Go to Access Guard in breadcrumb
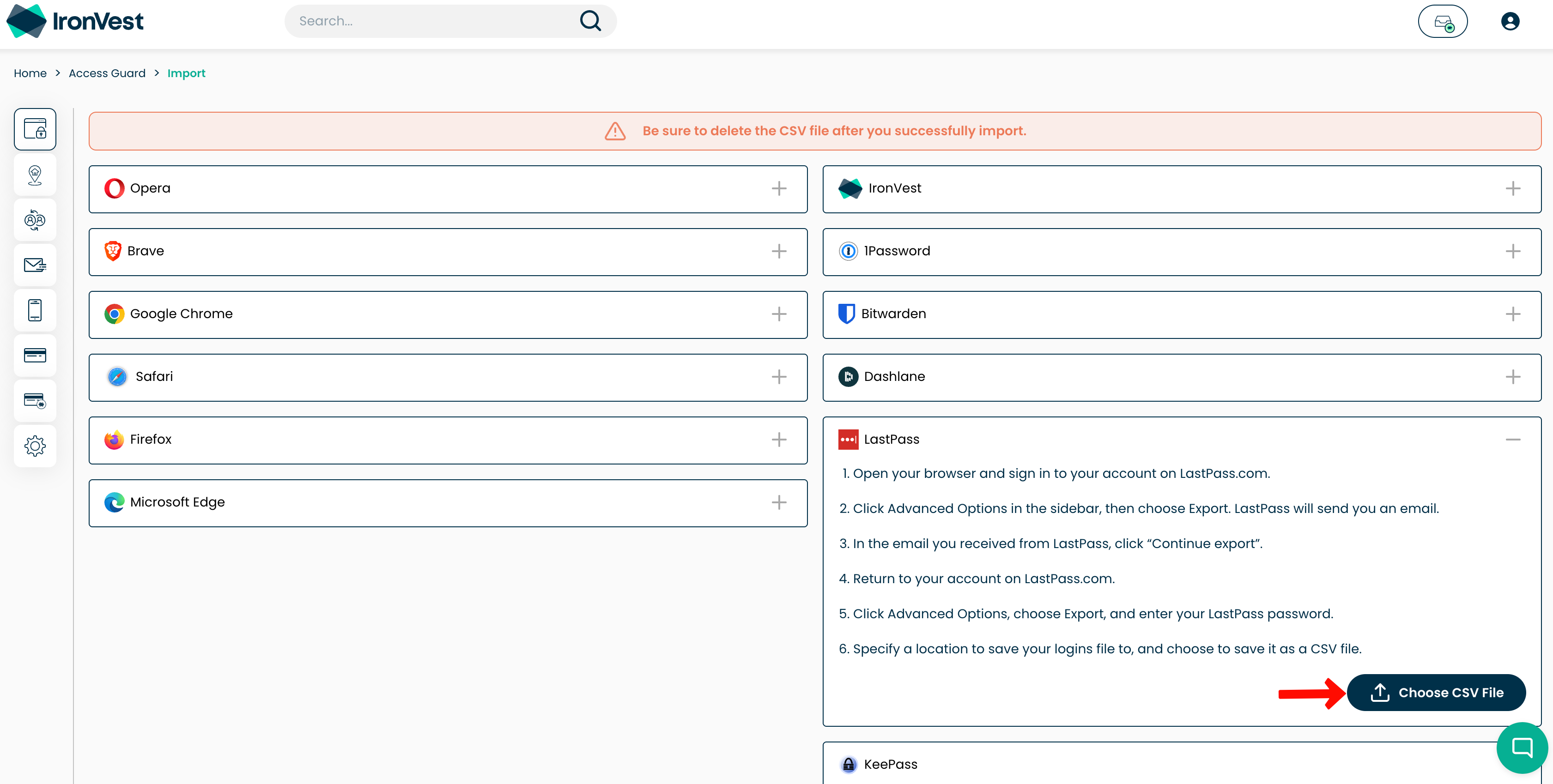Image resolution: width=1553 pixels, height=784 pixels. point(107,73)
